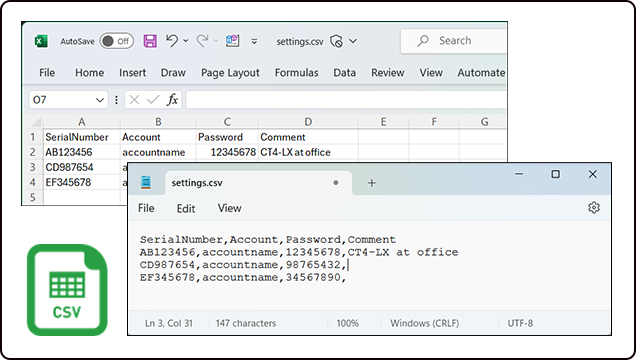Click the 100% zoom level in Notepad
Screen dimensions: 636x360
348,323
